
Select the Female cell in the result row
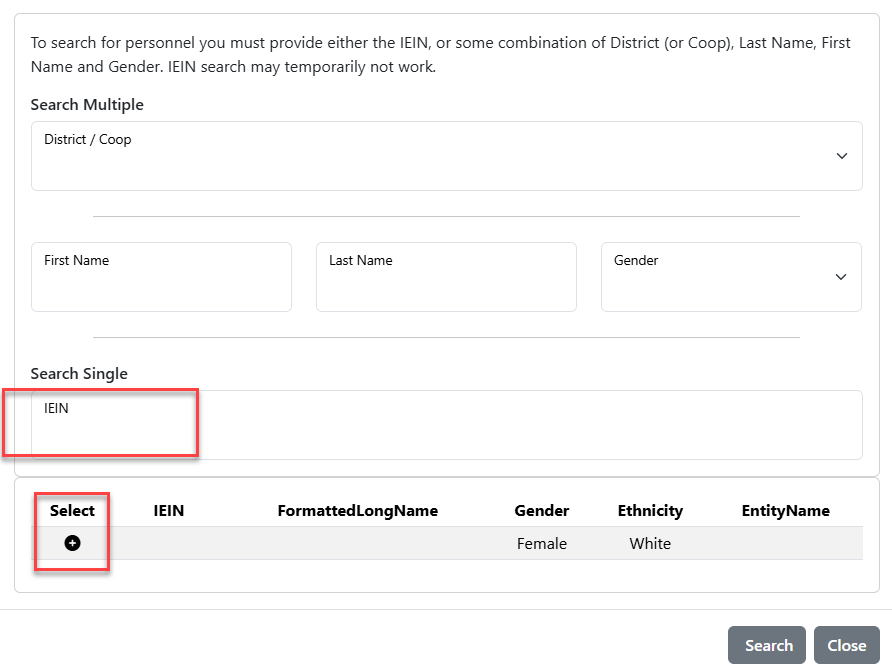[542, 543]
